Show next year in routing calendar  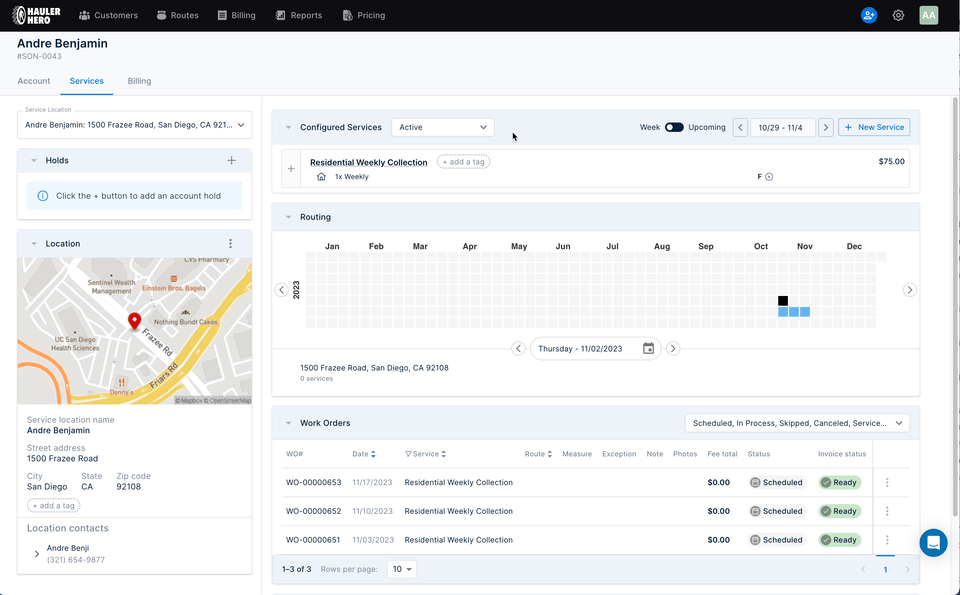pos(909,290)
